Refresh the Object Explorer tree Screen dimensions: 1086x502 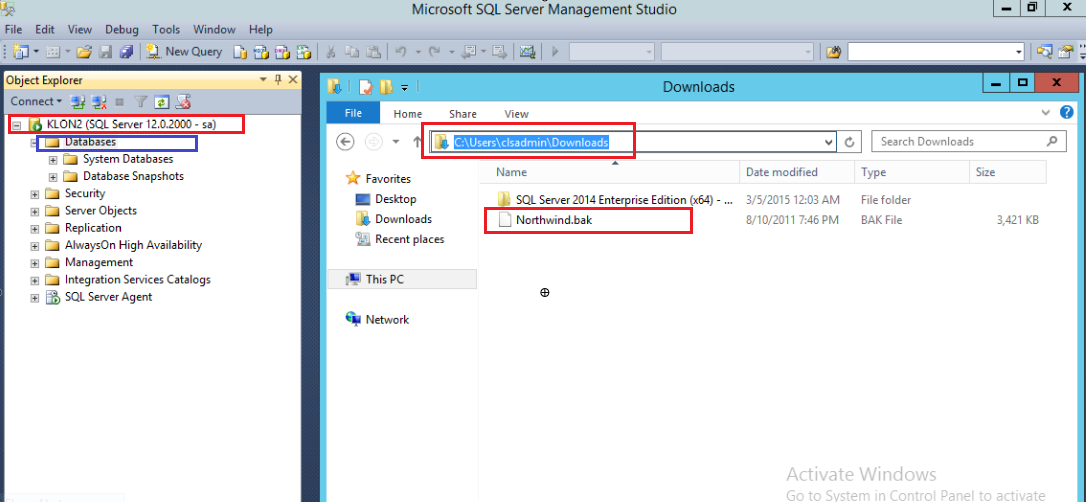tap(161, 101)
